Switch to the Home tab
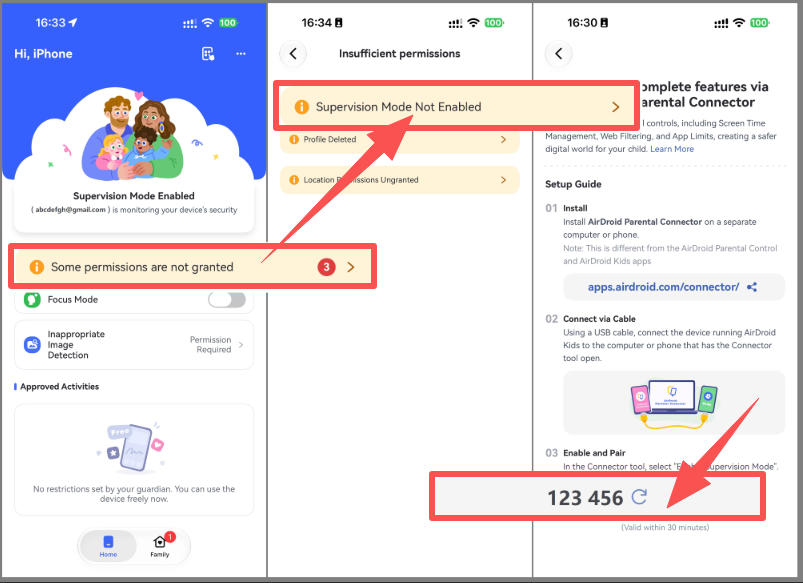This screenshot has height=583, width=803. pos(108,546)
